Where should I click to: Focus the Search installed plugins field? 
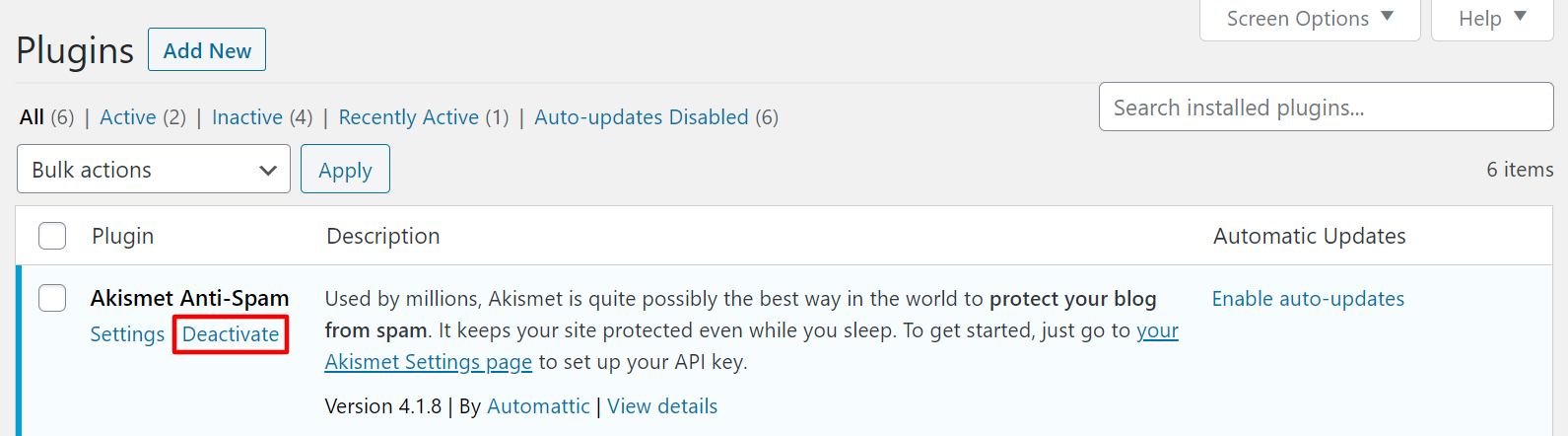(1326, 108)
